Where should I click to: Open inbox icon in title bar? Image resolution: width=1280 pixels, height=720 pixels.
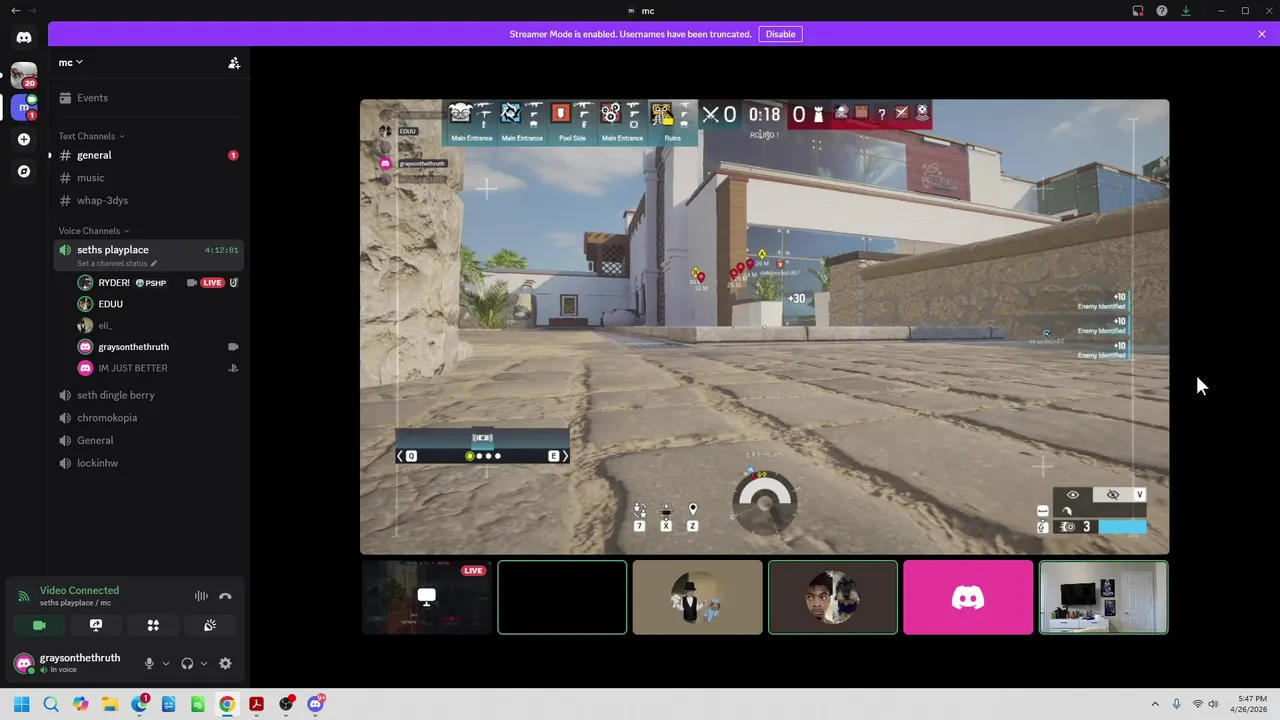1138,11
